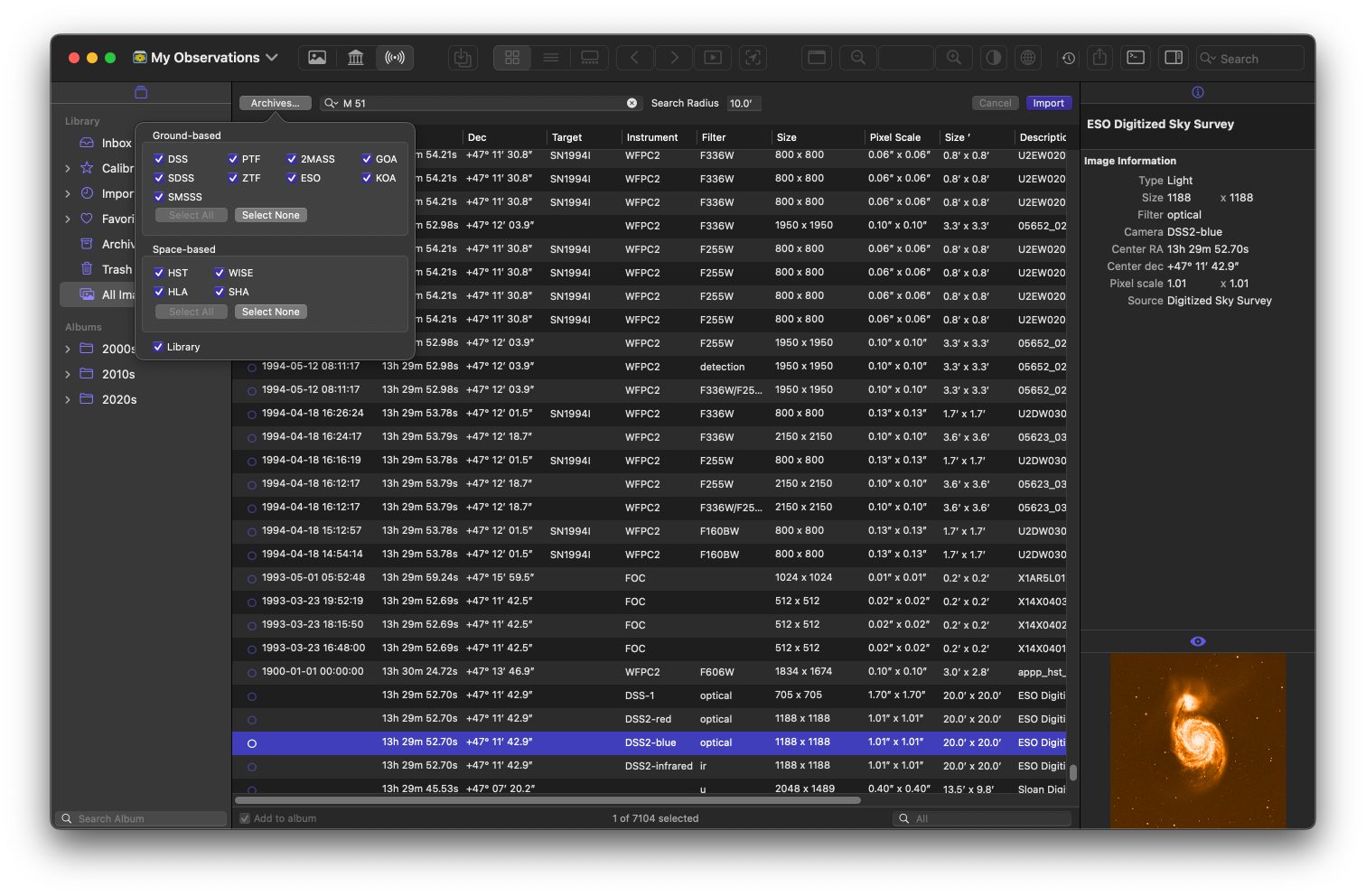The image size is (1366, 896).
Task: Click the Import button
Action: click(x=1048, y=103)
